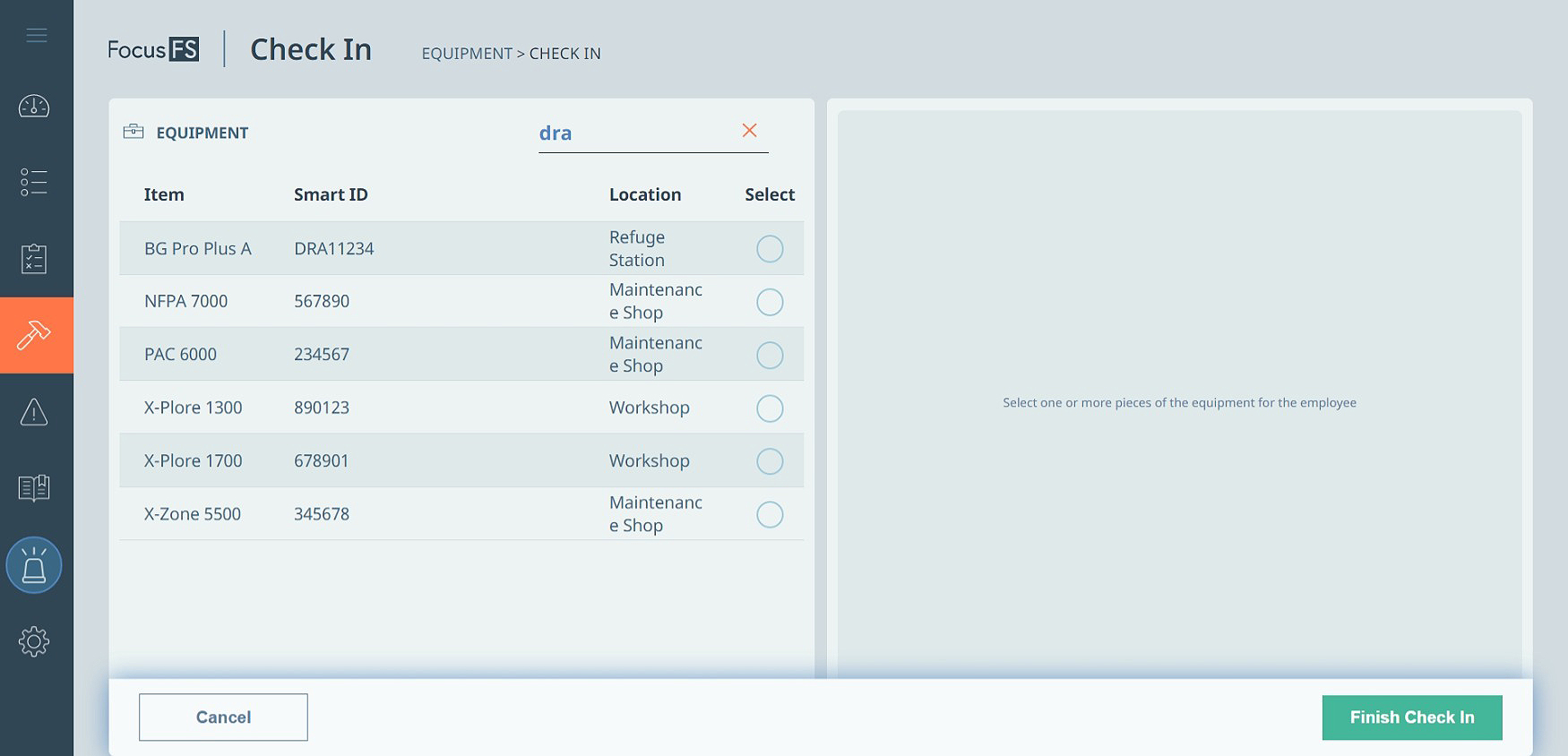
Task: Click the Smart ID '234567'
Action: point(322,354)
